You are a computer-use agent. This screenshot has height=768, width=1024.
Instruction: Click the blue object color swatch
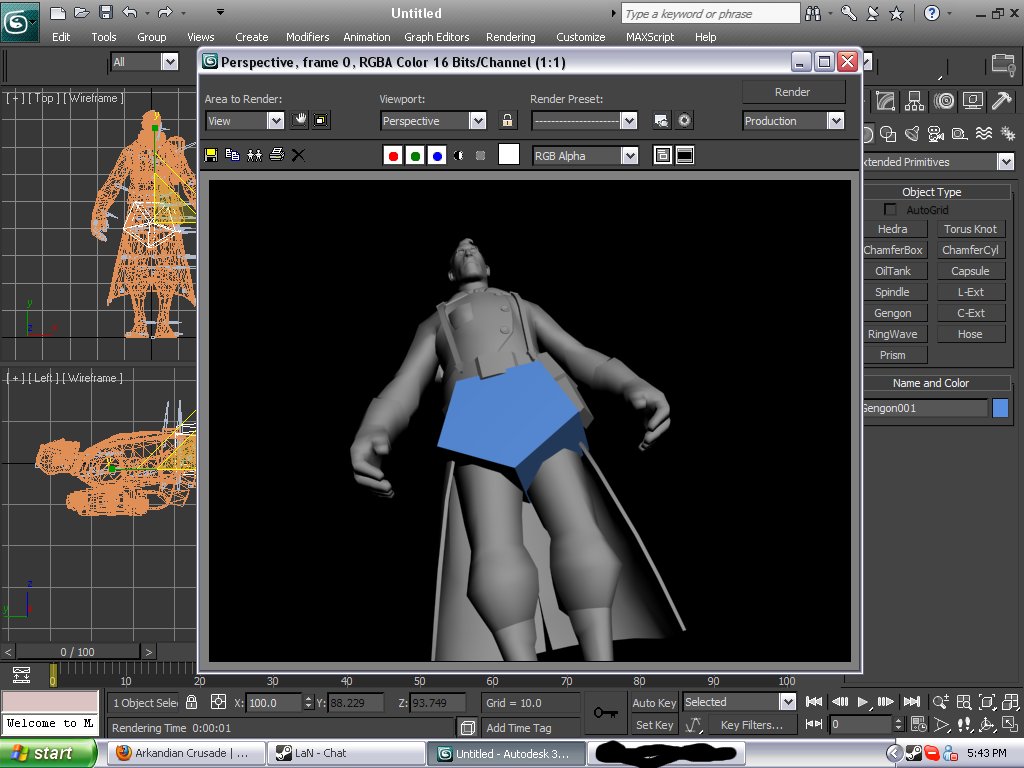click(1000, 408)
